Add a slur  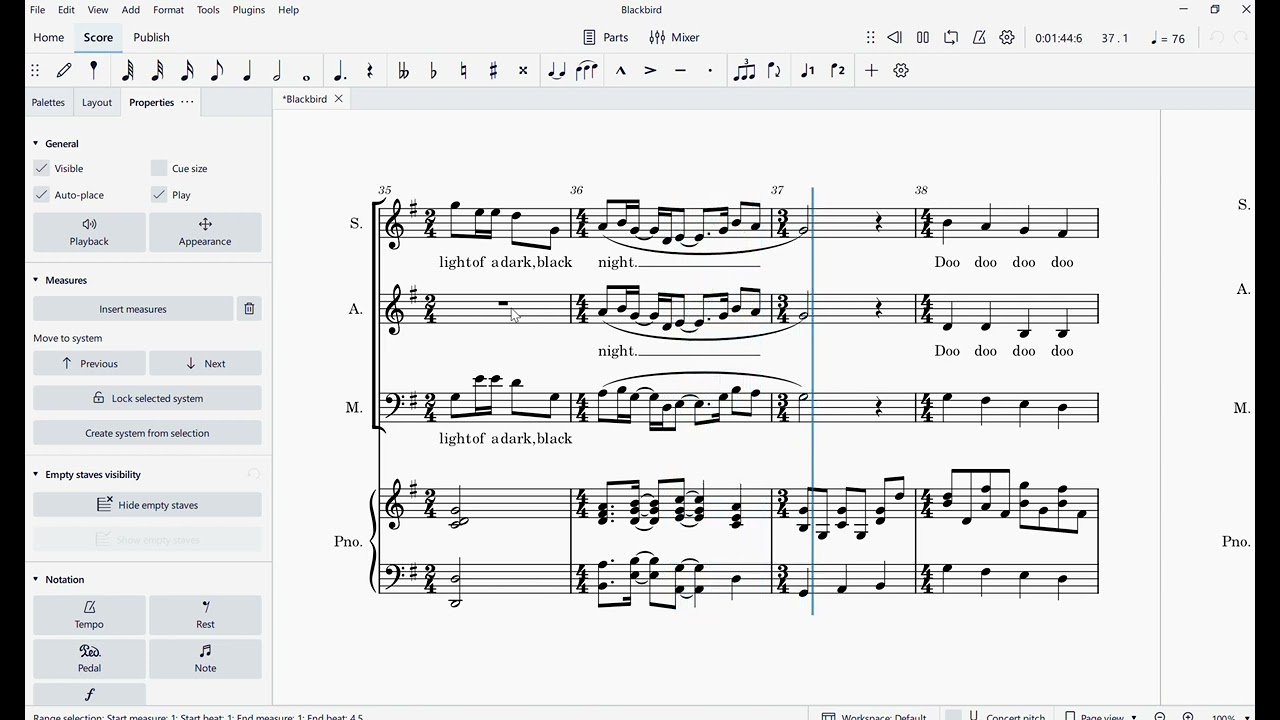587,71
